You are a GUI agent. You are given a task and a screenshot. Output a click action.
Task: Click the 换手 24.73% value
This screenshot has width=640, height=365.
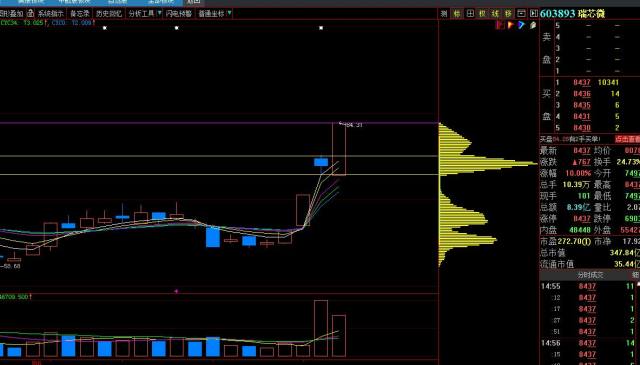pyautogui.click(x=628, y=162)
